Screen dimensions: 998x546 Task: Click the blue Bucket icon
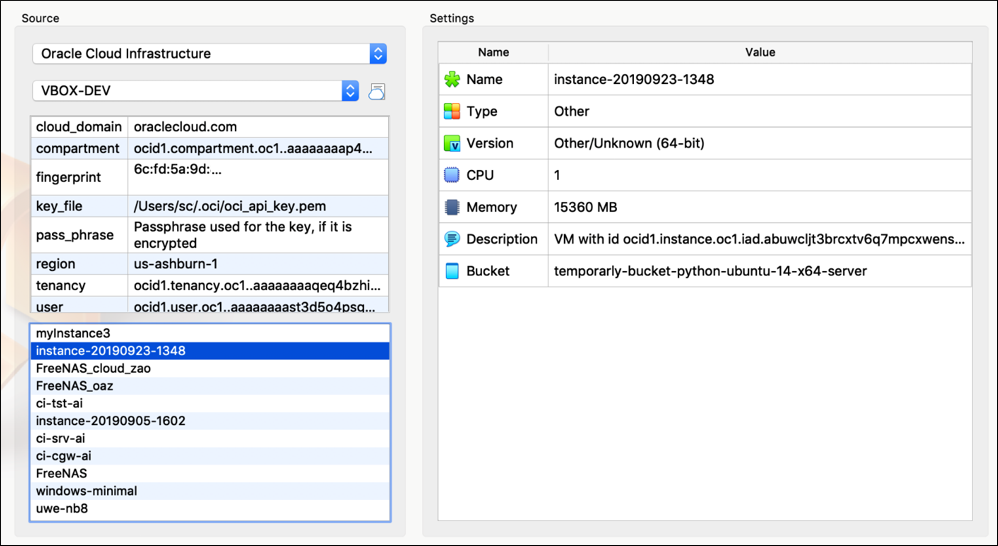coord(452,270)
